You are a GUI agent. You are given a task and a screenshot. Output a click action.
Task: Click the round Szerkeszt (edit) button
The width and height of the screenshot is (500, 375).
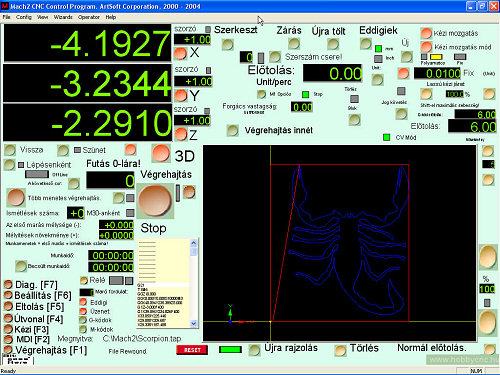click(228, 44)
